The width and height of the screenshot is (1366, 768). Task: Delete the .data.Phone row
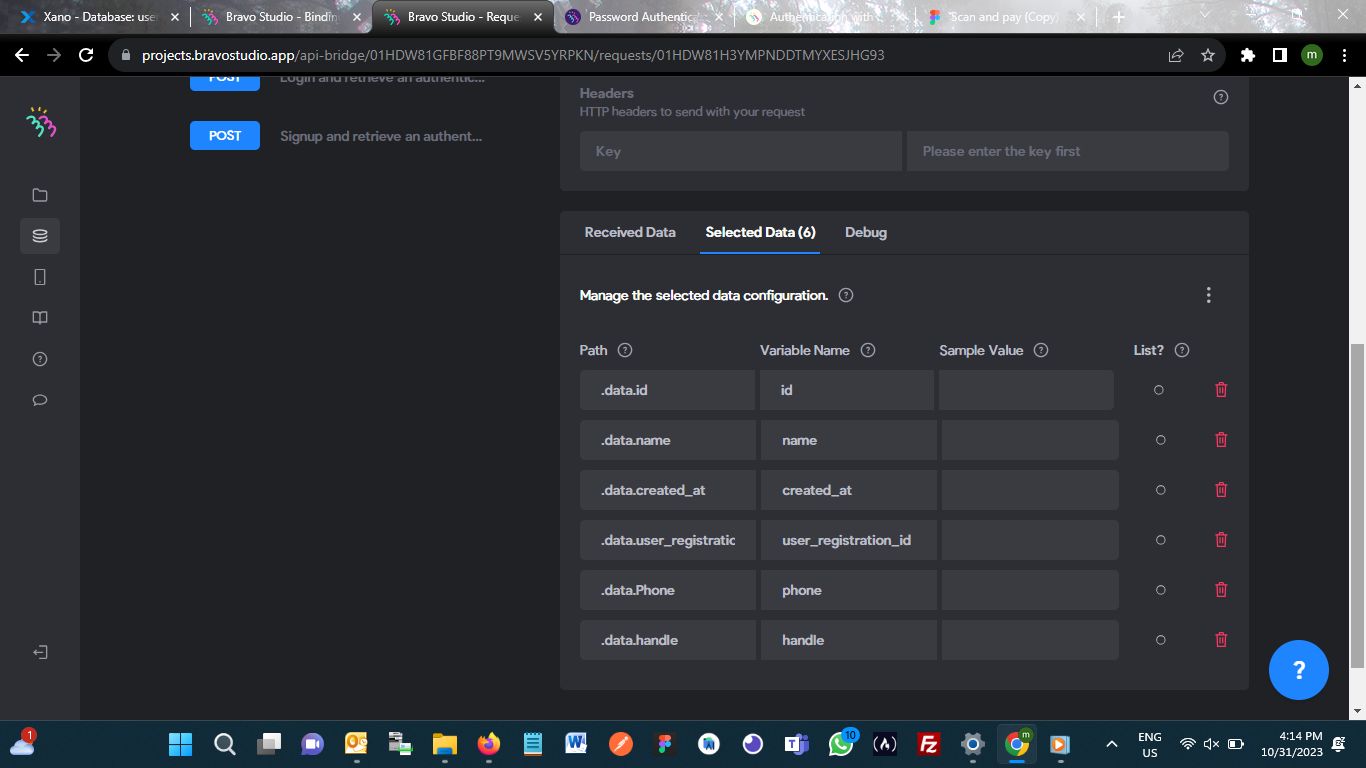coord(1221,589)
